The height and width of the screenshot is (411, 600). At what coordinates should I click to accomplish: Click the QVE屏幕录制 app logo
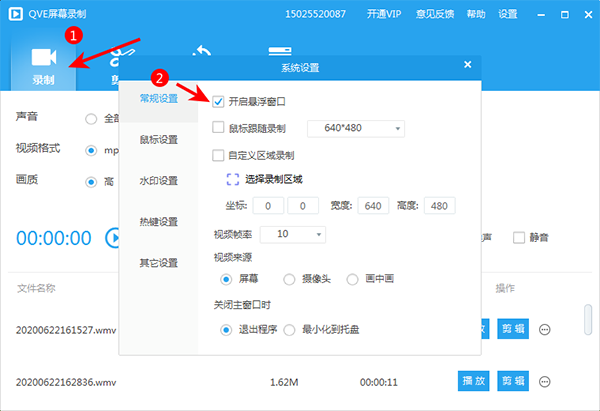point(15,14)
